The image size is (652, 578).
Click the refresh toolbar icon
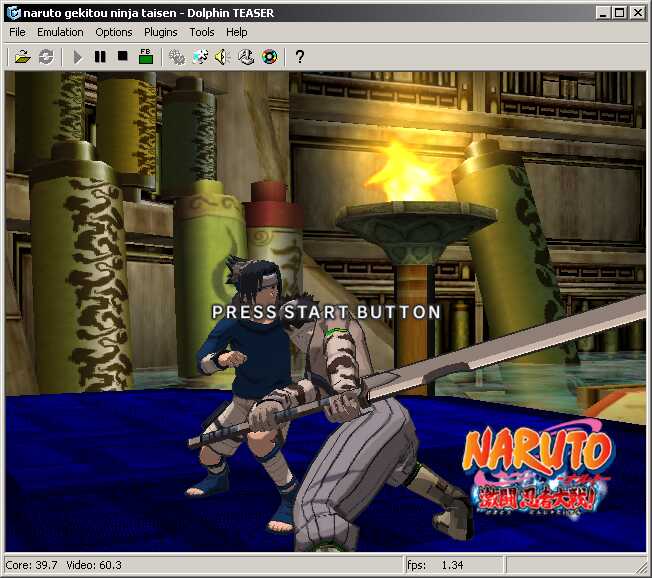coord(46,57)
